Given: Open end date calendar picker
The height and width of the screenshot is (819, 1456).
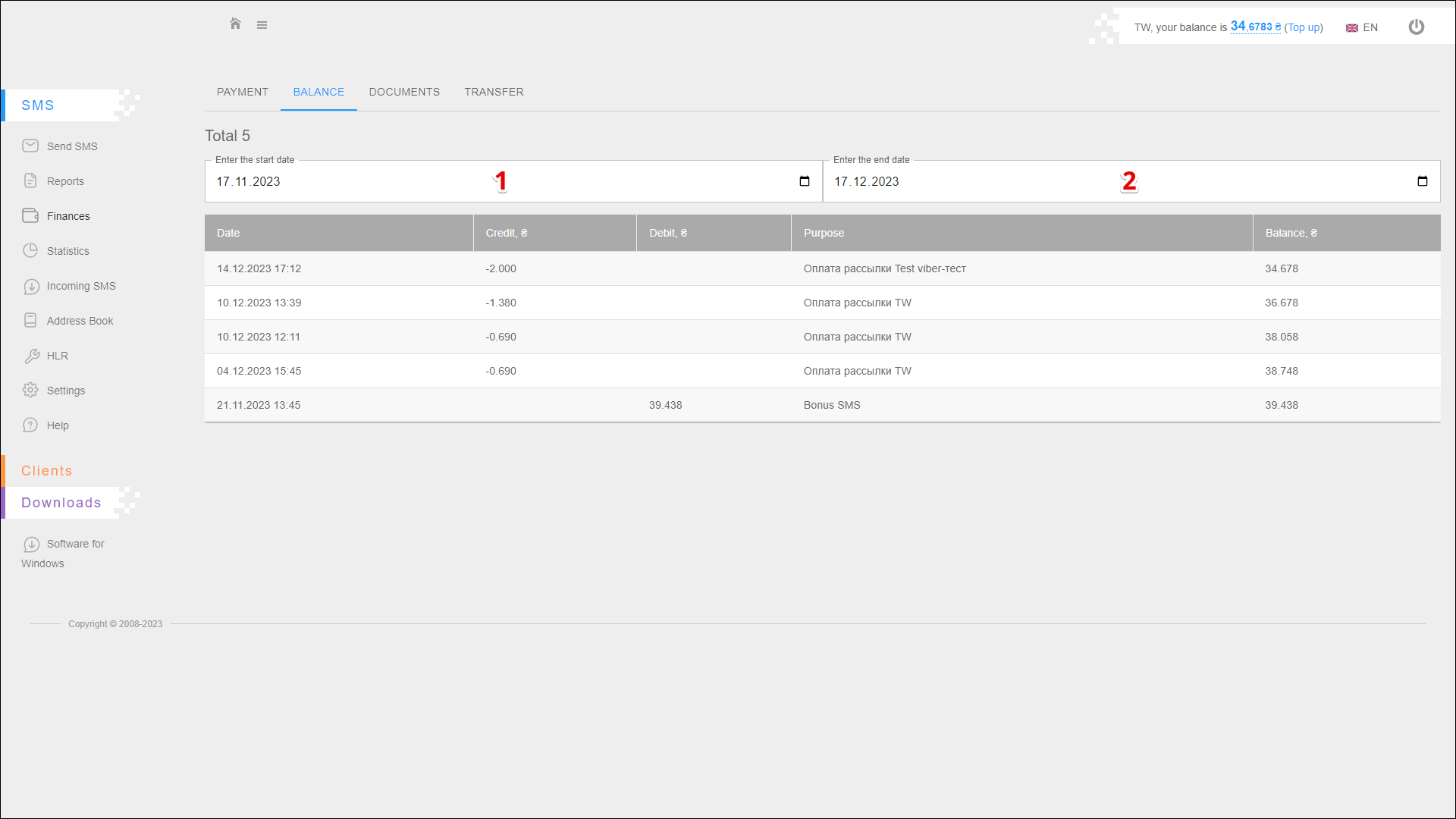Looking at the screenshot, I should [x=1422, y=181].
